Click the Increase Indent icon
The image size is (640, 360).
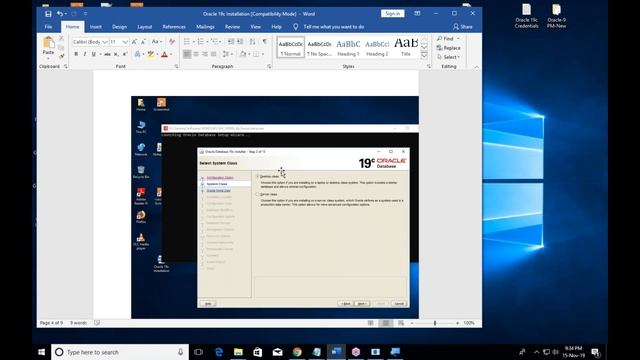coord(240,42)
